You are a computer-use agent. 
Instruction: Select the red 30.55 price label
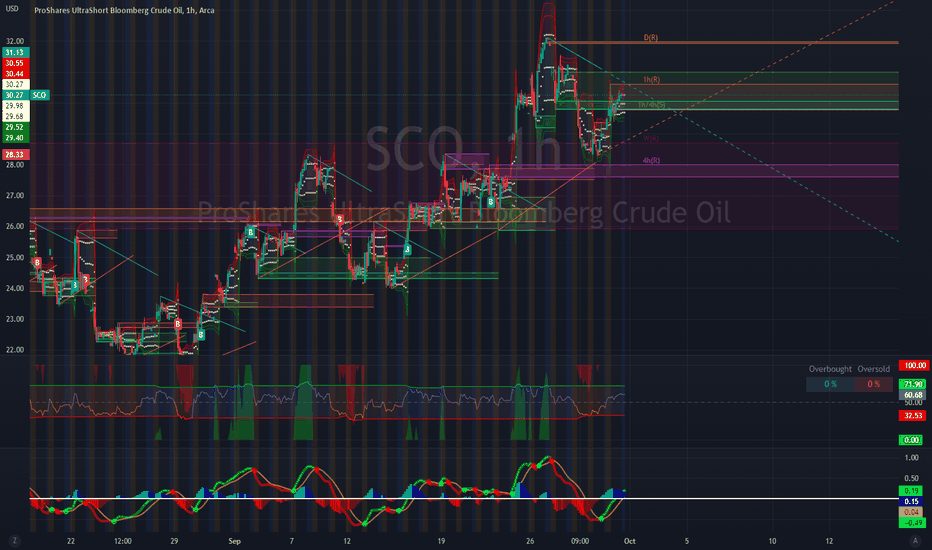pos(15,63)
